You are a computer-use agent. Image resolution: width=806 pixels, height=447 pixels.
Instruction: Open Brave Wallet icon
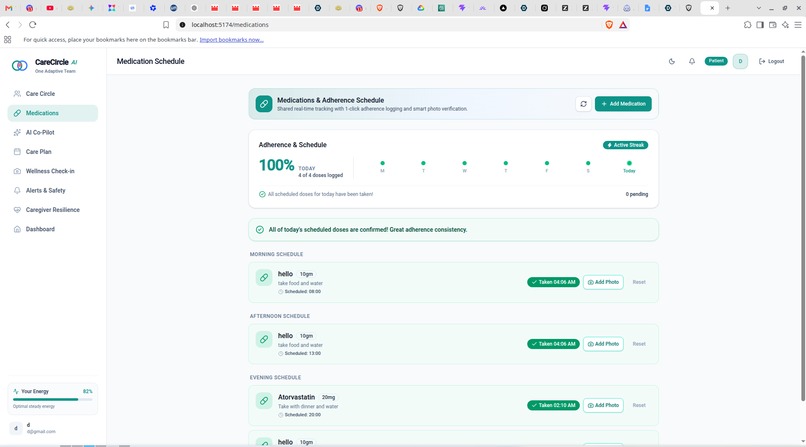pos(773,25)
